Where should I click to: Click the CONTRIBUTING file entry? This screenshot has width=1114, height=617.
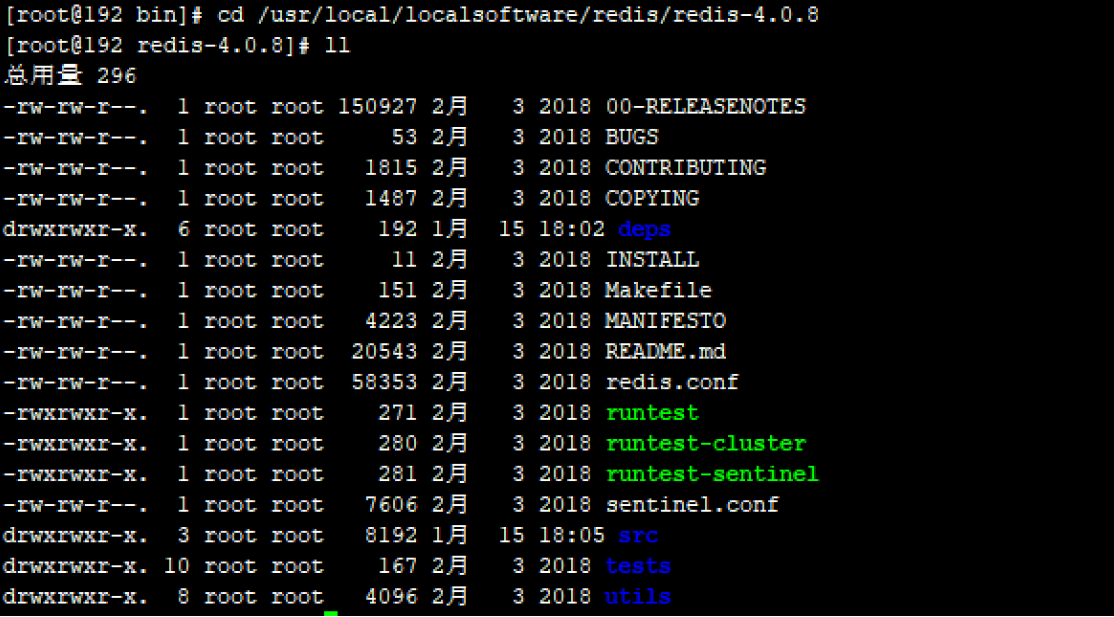(x=686, y=168)
